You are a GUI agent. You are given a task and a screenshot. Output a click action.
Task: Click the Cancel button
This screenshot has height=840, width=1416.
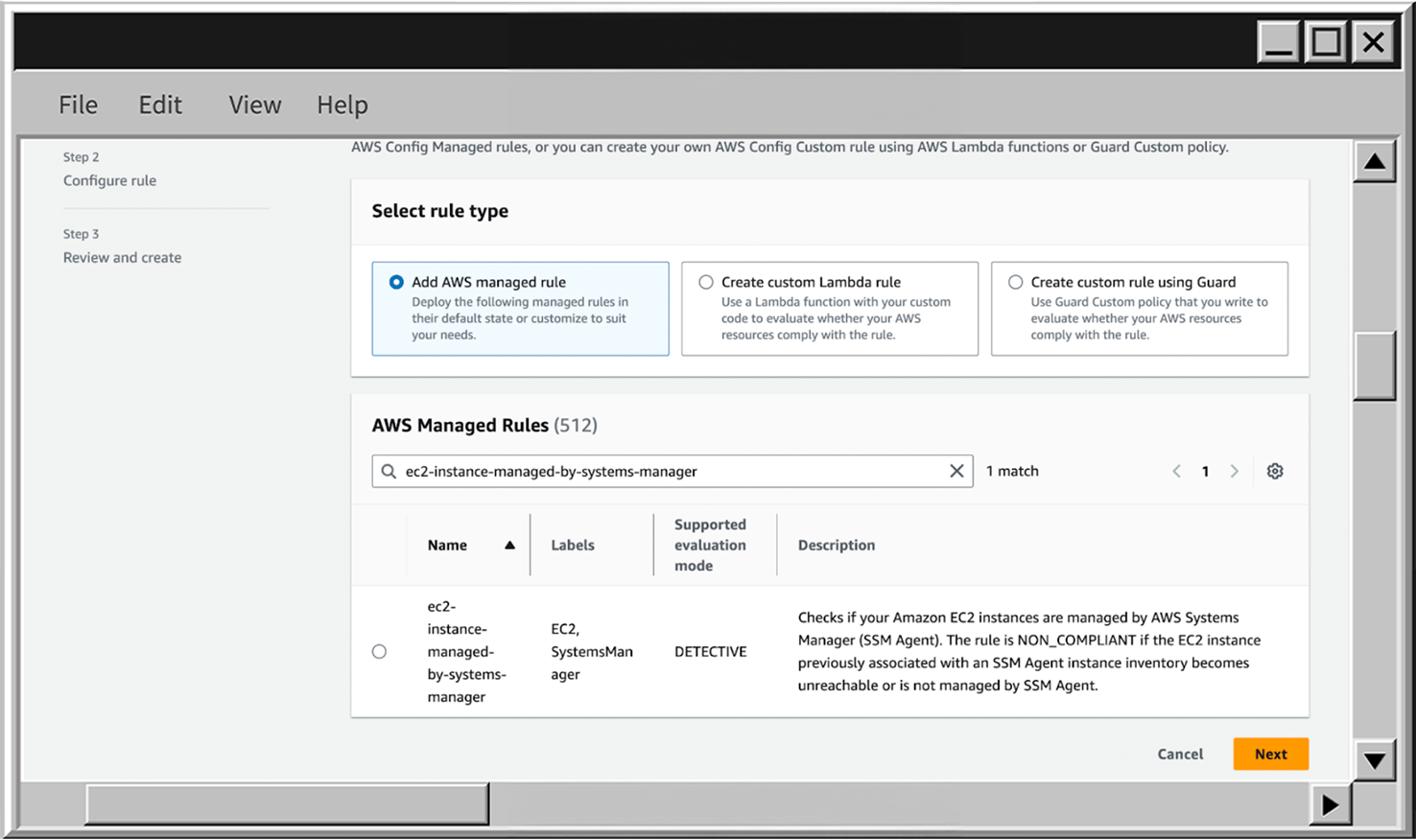[1180, 754]
